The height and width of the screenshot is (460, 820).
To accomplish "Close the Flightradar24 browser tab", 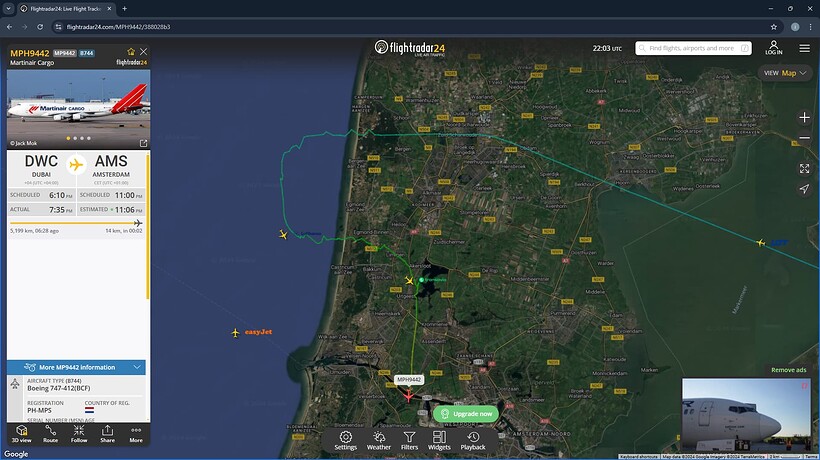I will pos(109,8).
